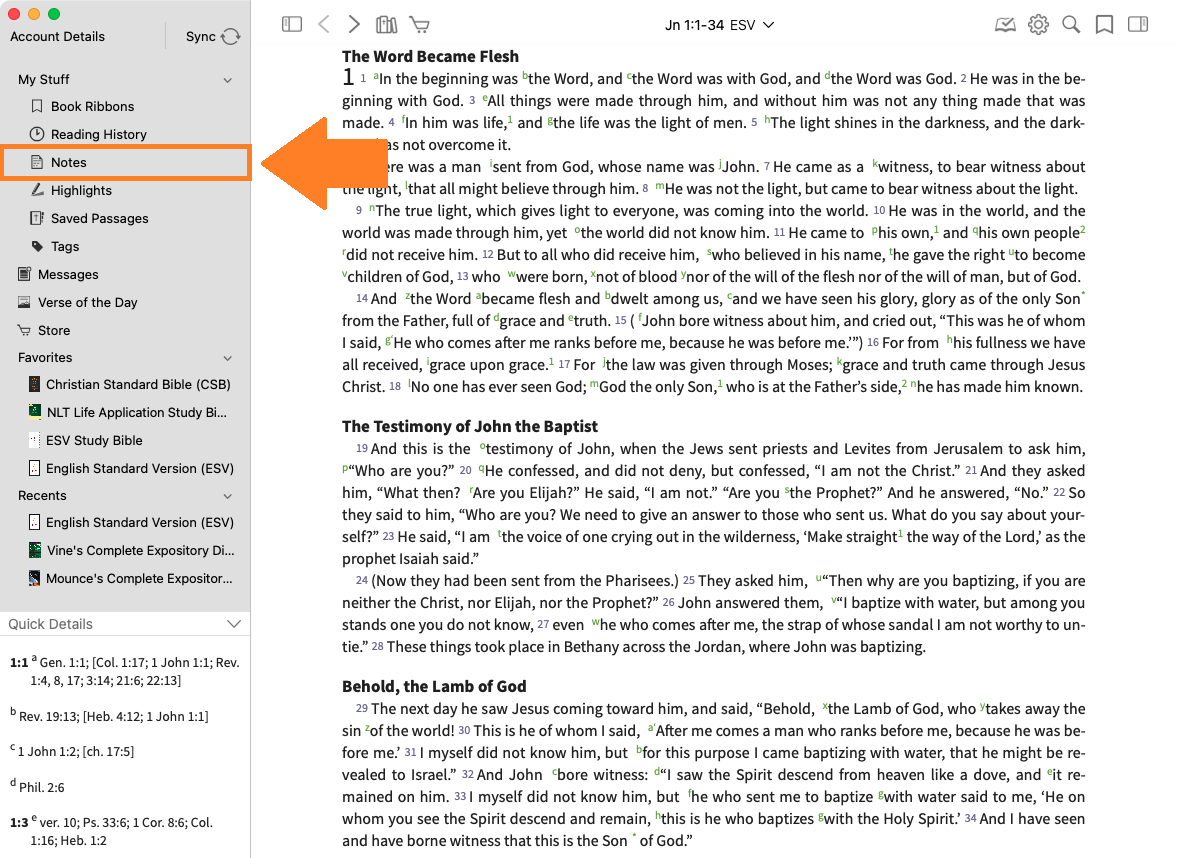The width and height of the screenshot is (1178, 858).
Task: Collapse the My Stuff section
Action: (228, 80)
